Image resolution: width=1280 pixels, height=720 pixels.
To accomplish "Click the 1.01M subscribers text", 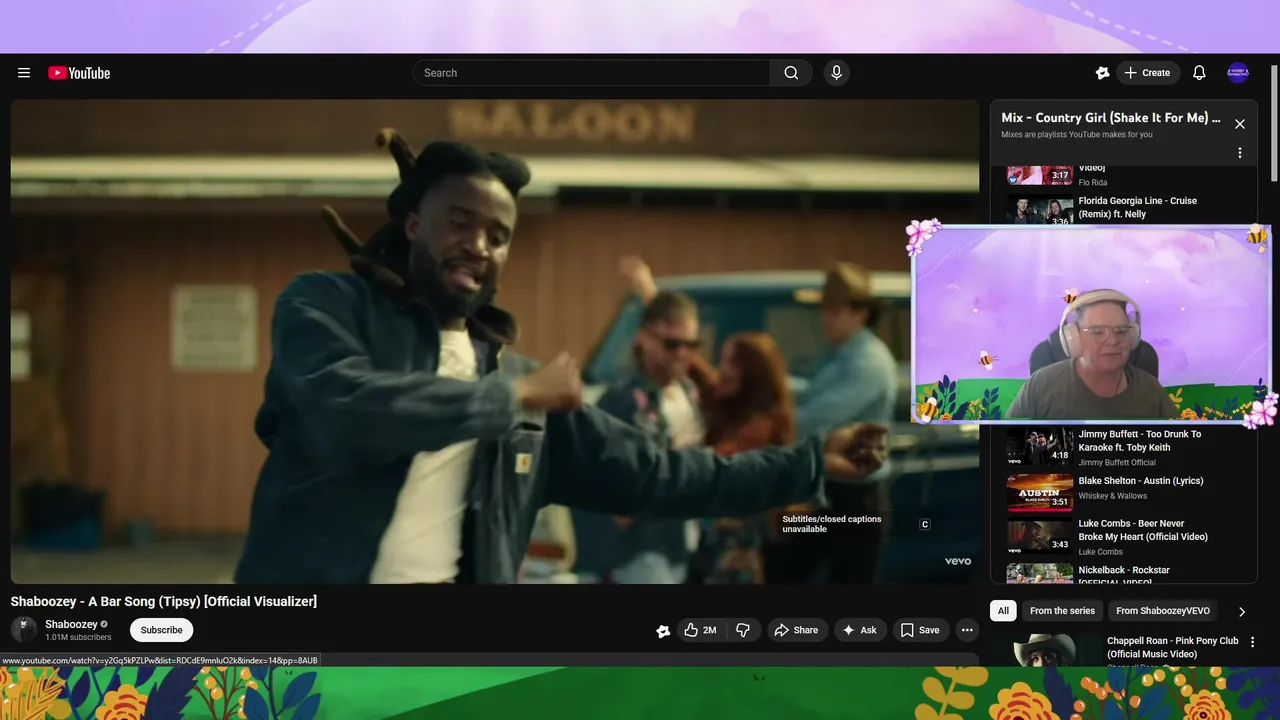I will [x=78, y=637].
